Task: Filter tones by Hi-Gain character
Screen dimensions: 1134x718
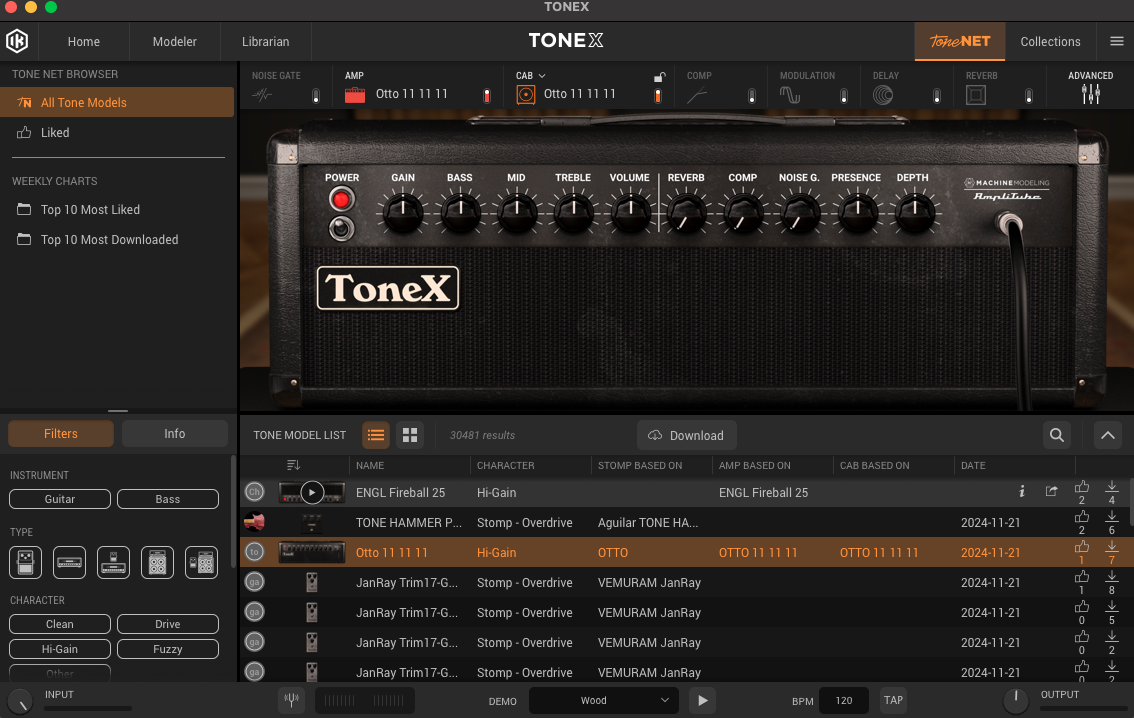Action: (60, 649)
